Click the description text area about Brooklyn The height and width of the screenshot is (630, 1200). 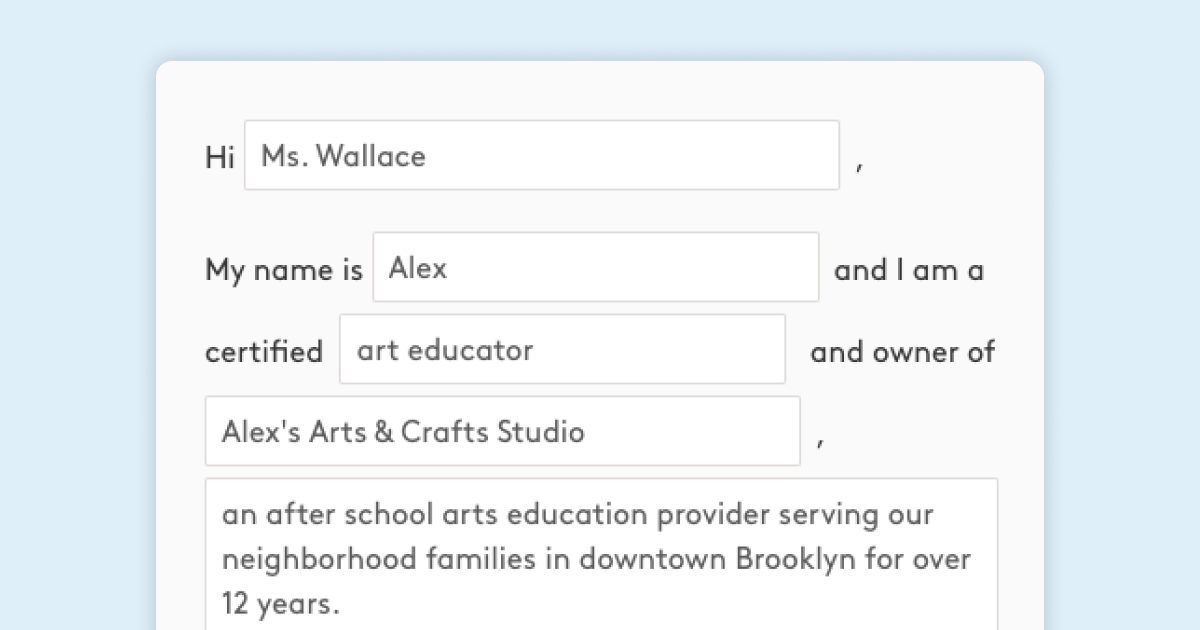600,550
